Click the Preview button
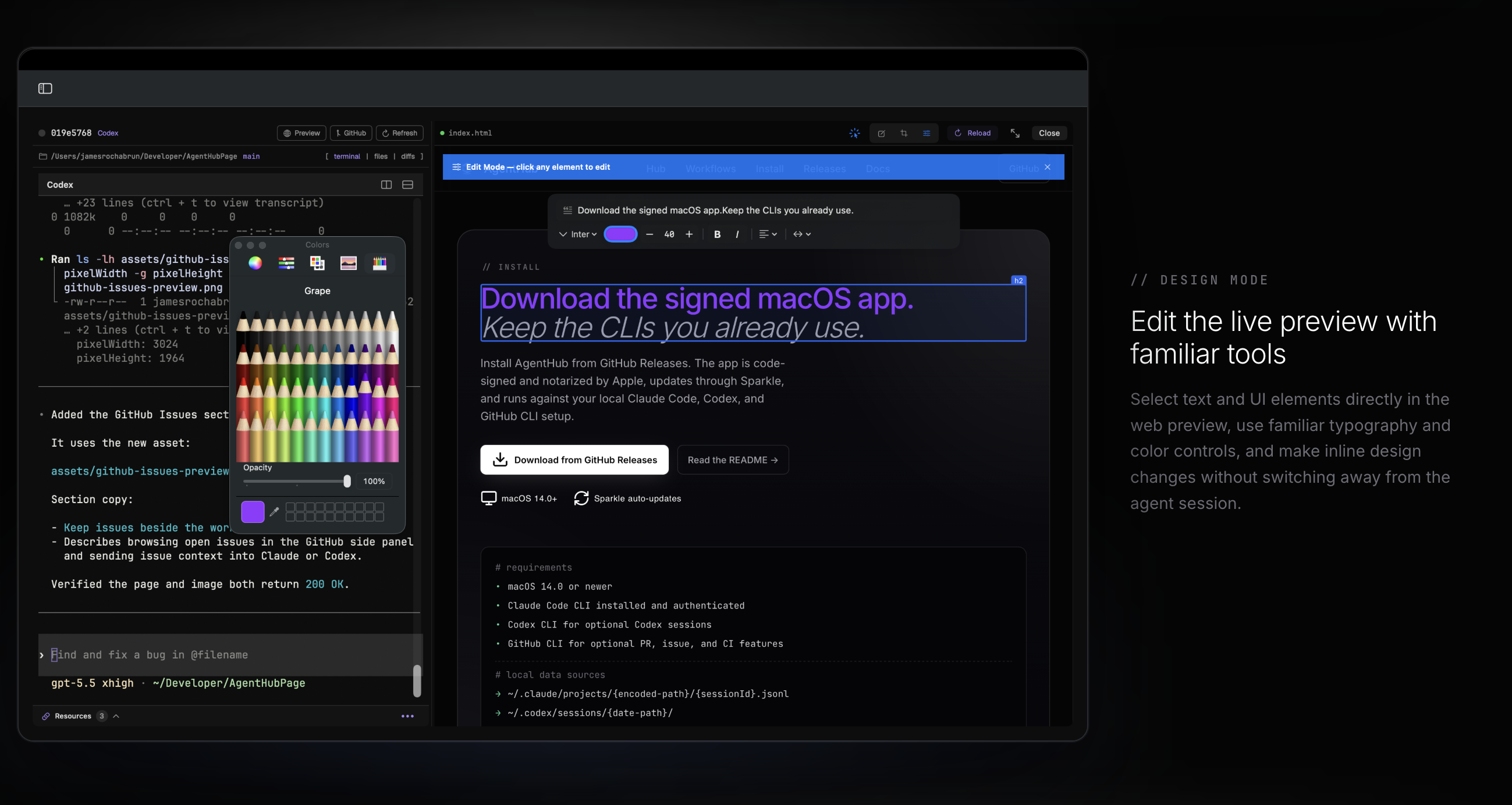Image resolution: width=1512 pixels, height=805 pixels. (301, 133)
